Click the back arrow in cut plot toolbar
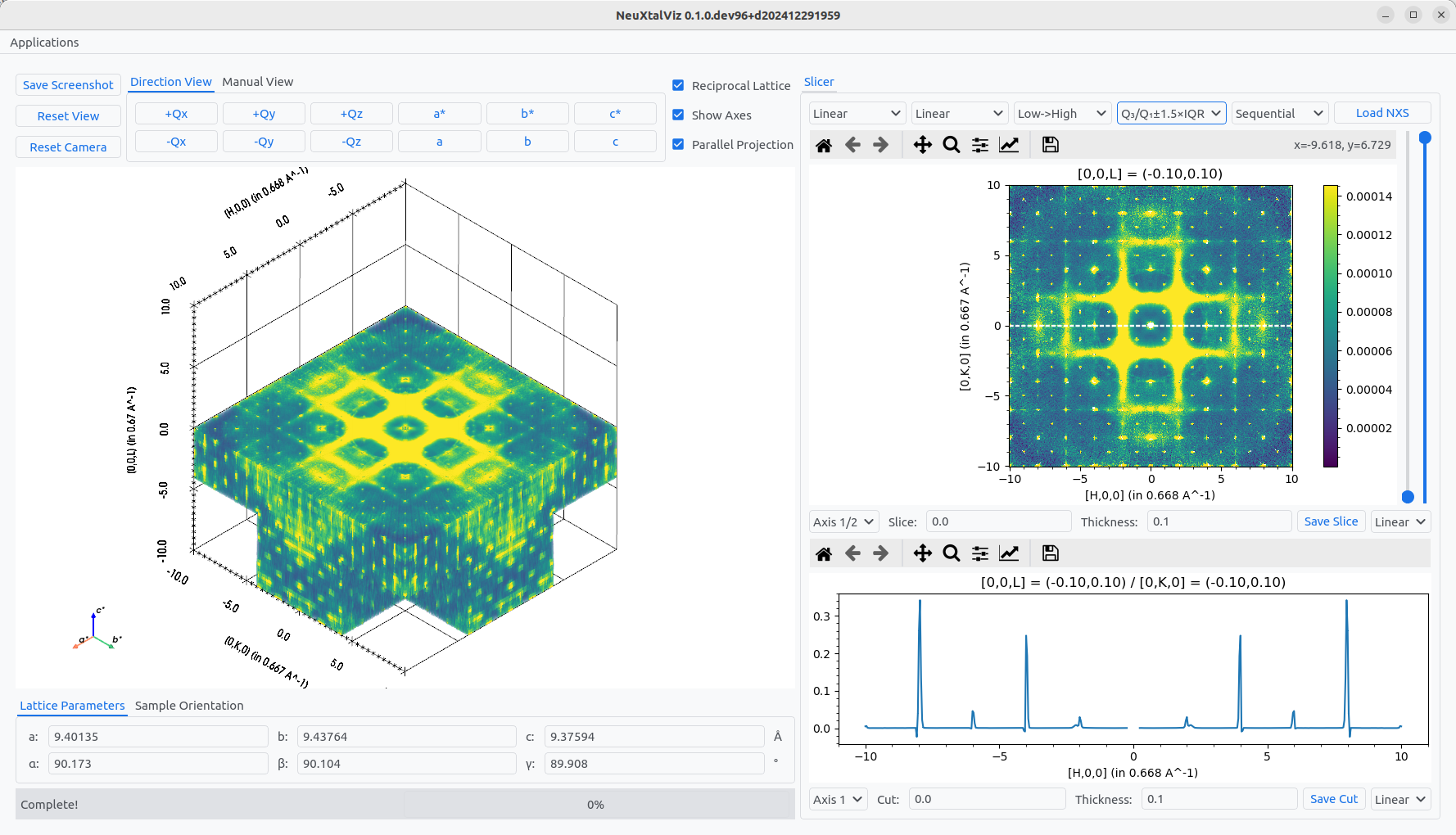The width and height of the screenshot is (1456, 835). coord(852,553)
